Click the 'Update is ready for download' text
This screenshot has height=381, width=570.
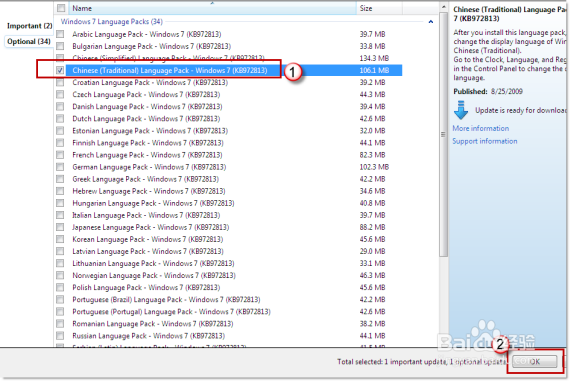[x=521, y=110]
